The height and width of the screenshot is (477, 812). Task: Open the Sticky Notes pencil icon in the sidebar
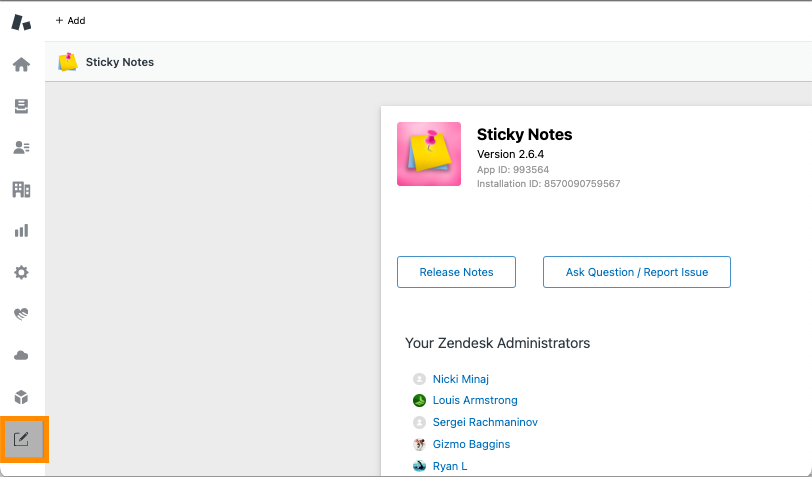click(21, 439)
